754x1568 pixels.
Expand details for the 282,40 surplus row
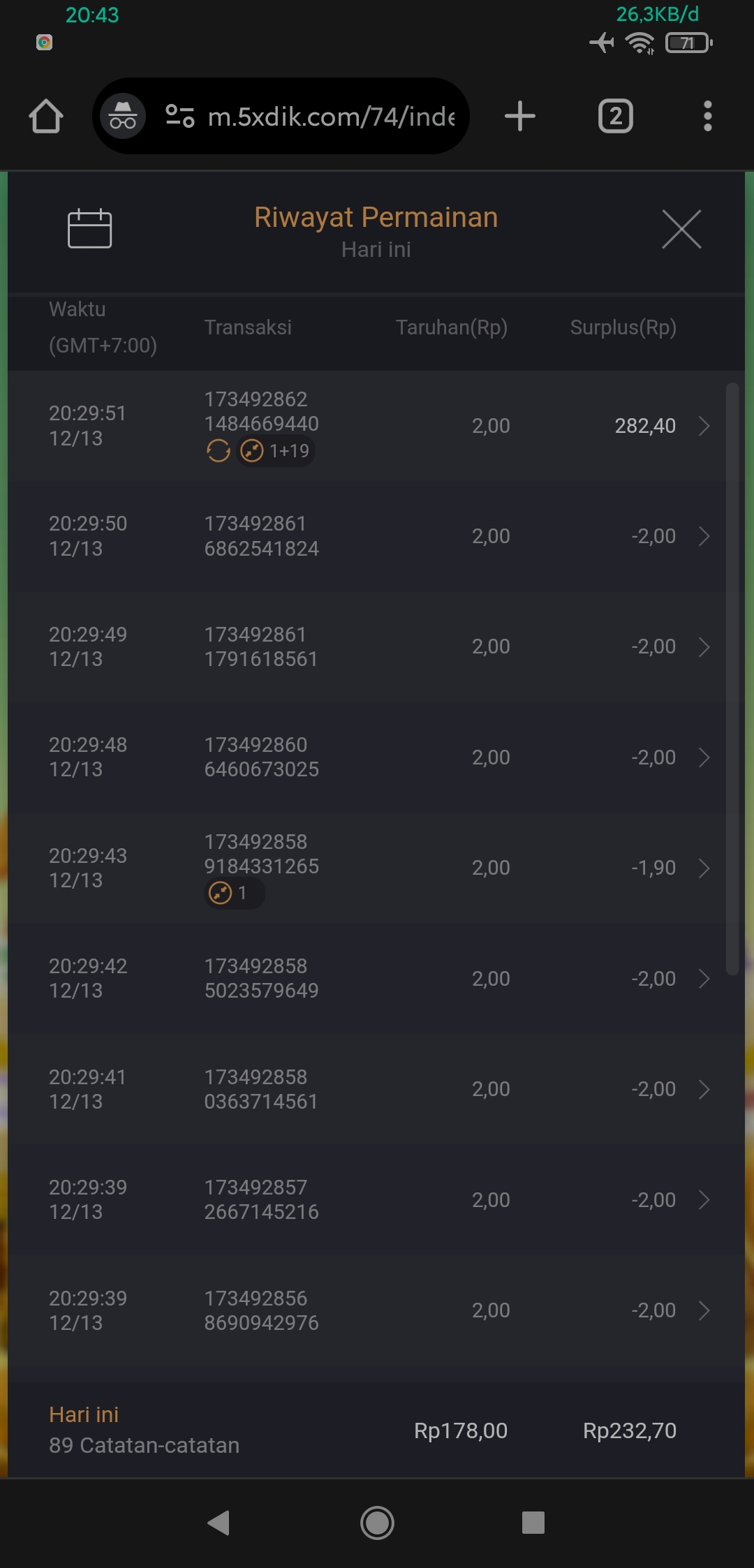tap(704, 426)
